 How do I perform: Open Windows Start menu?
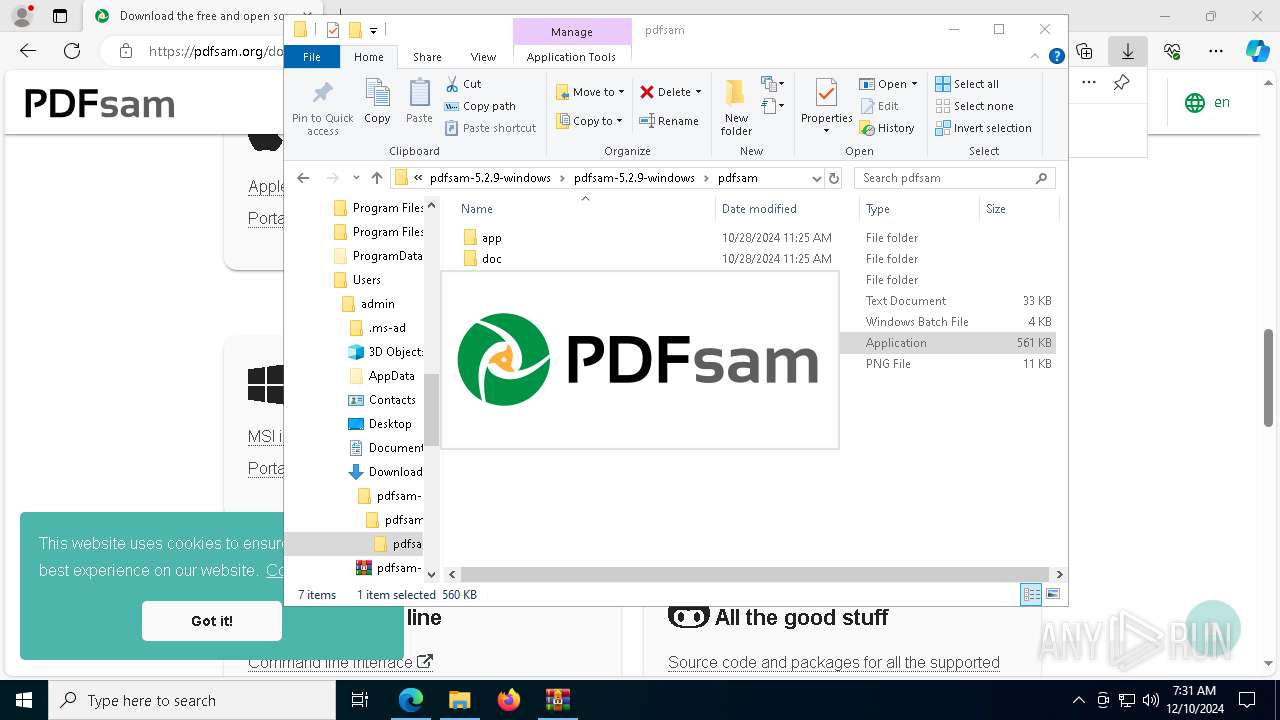point(24,700)
